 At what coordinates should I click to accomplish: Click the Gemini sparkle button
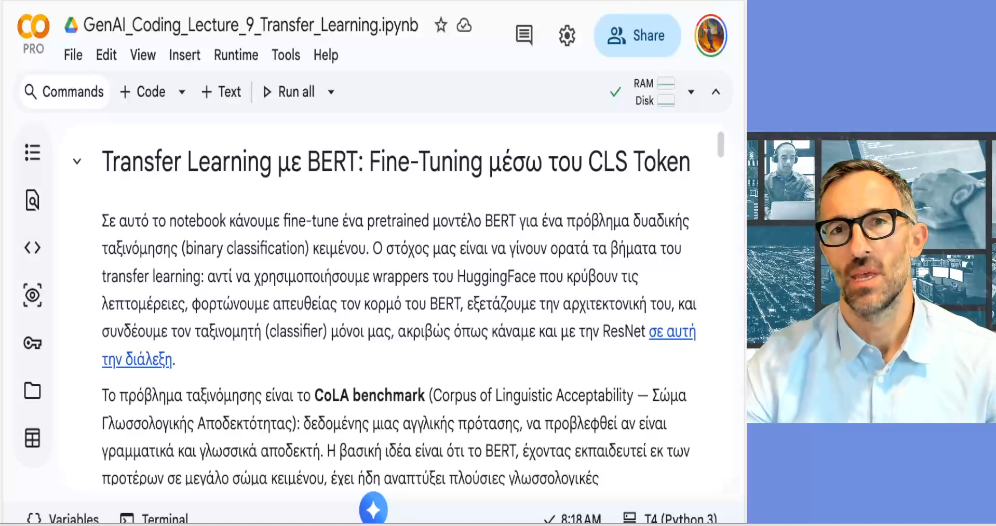click(374, 508)
